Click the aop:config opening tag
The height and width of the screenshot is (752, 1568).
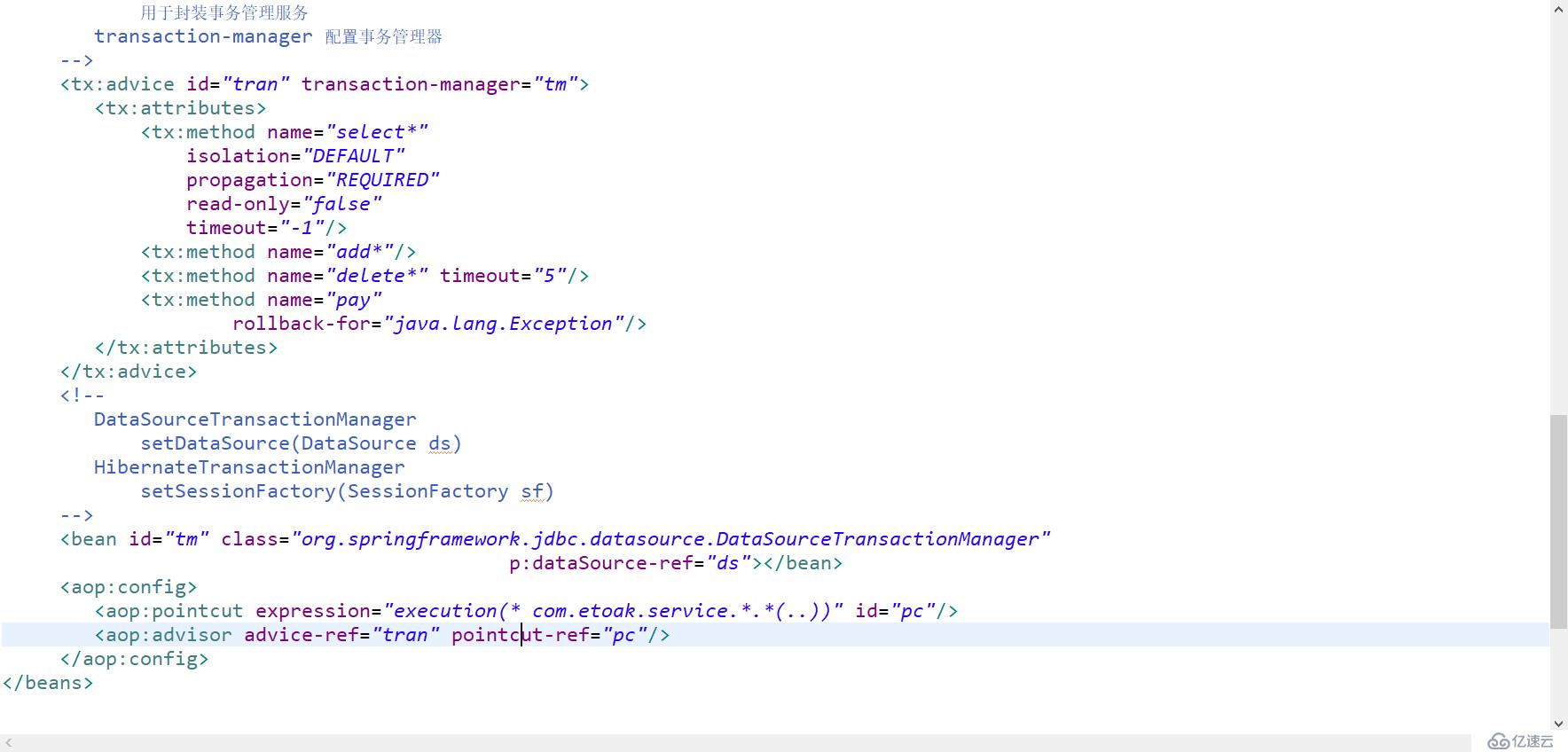pyautogui.click(x=129, y=587)
